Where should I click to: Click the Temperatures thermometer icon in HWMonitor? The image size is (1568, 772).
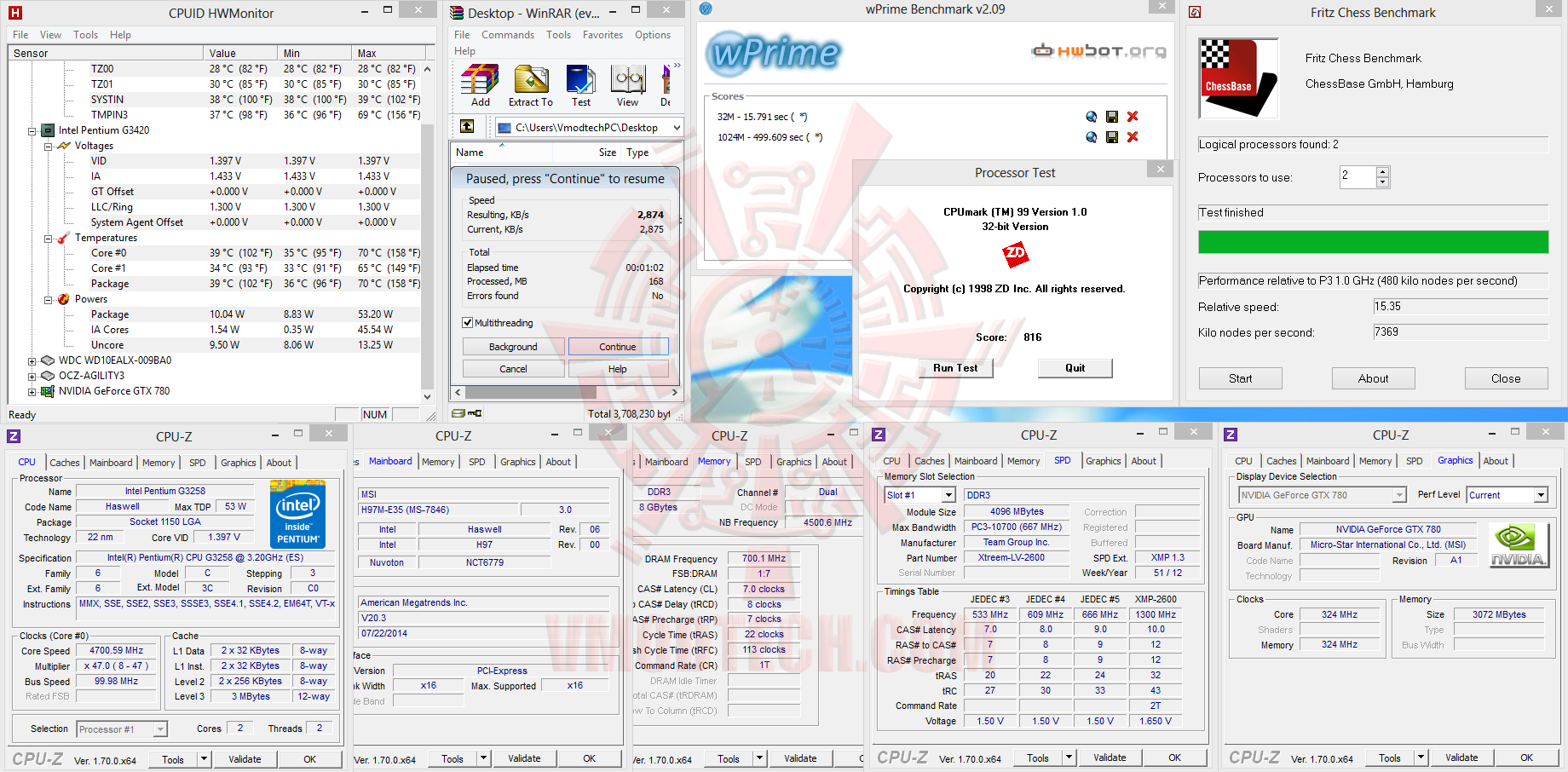pyautogui.click(x=64, y=238)
